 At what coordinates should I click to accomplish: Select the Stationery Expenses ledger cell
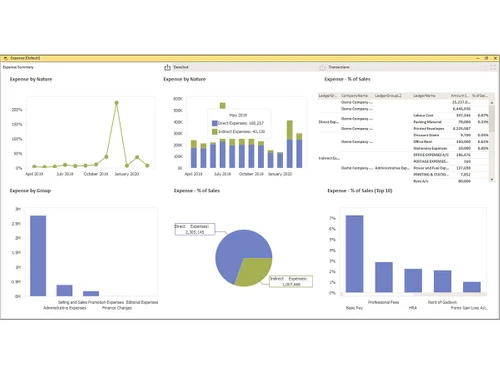pos(430,148)
